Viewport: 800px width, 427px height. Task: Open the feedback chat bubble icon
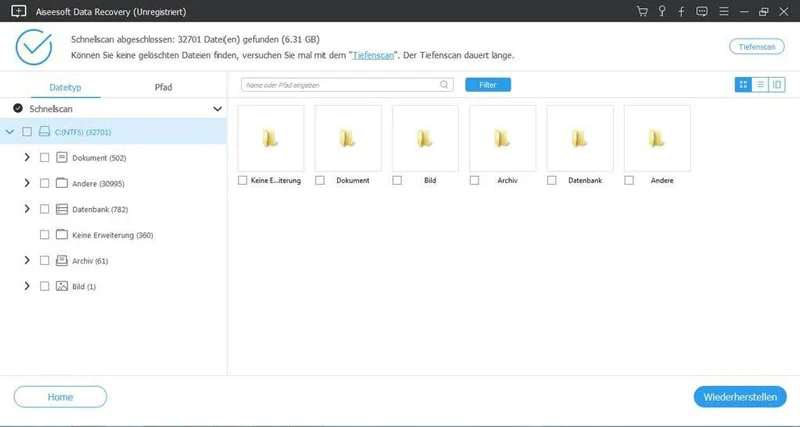(x=702, y=11)
